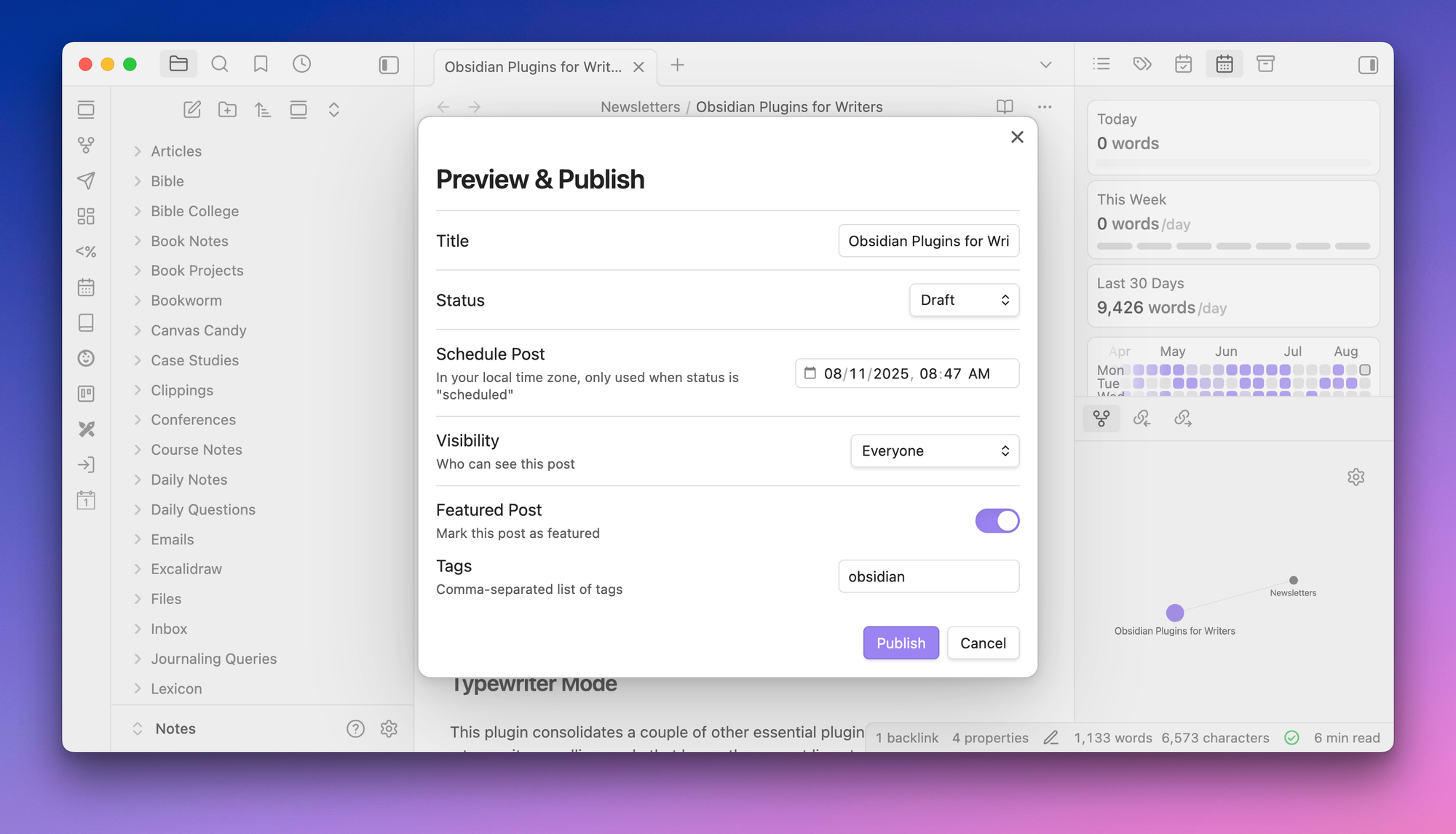
Task: Click the search icon in the left sidebar
Action: (219, 64)
